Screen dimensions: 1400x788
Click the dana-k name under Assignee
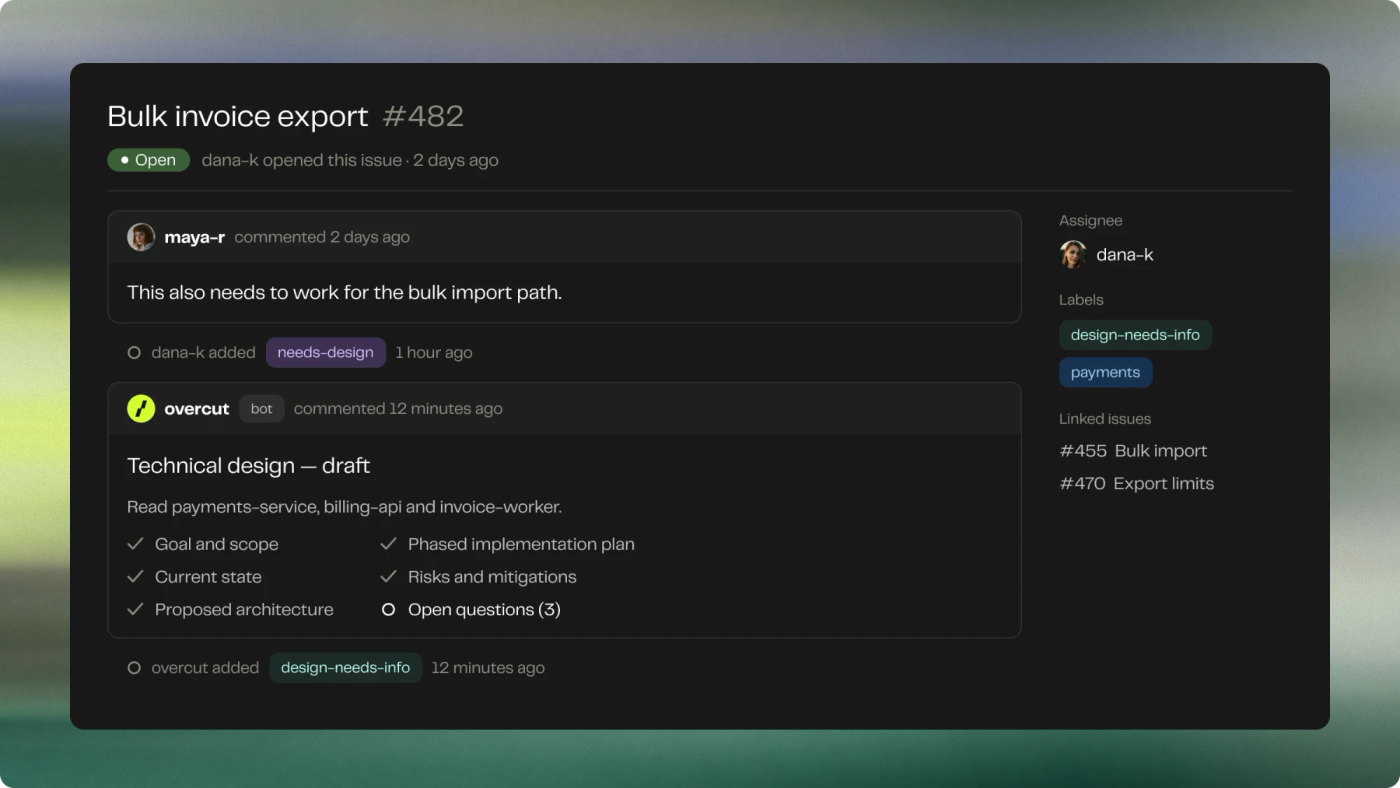(1124, 254)
